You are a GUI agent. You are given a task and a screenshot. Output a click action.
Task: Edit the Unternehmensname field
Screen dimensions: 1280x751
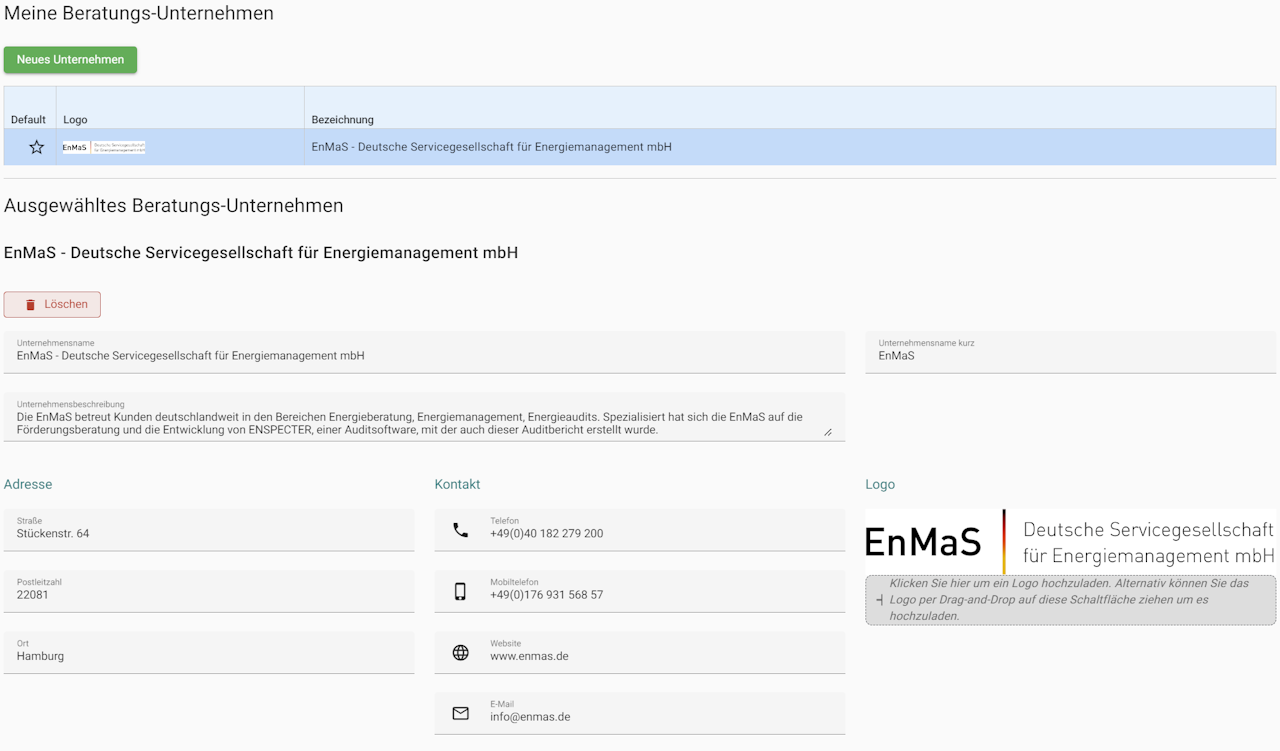point(424,352)
